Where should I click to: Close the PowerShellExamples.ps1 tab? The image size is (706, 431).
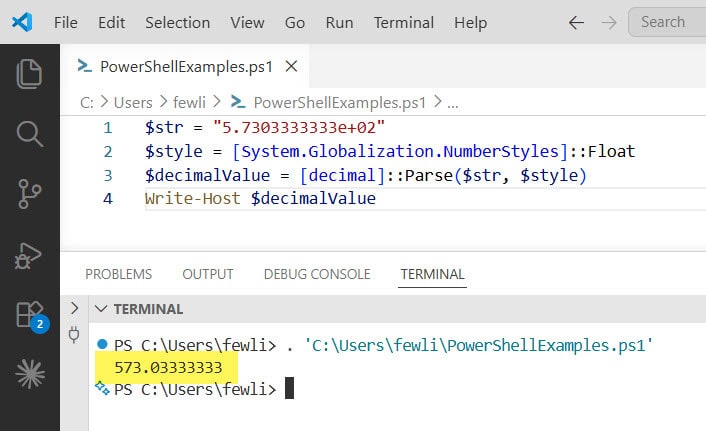(x=291, y=66)
